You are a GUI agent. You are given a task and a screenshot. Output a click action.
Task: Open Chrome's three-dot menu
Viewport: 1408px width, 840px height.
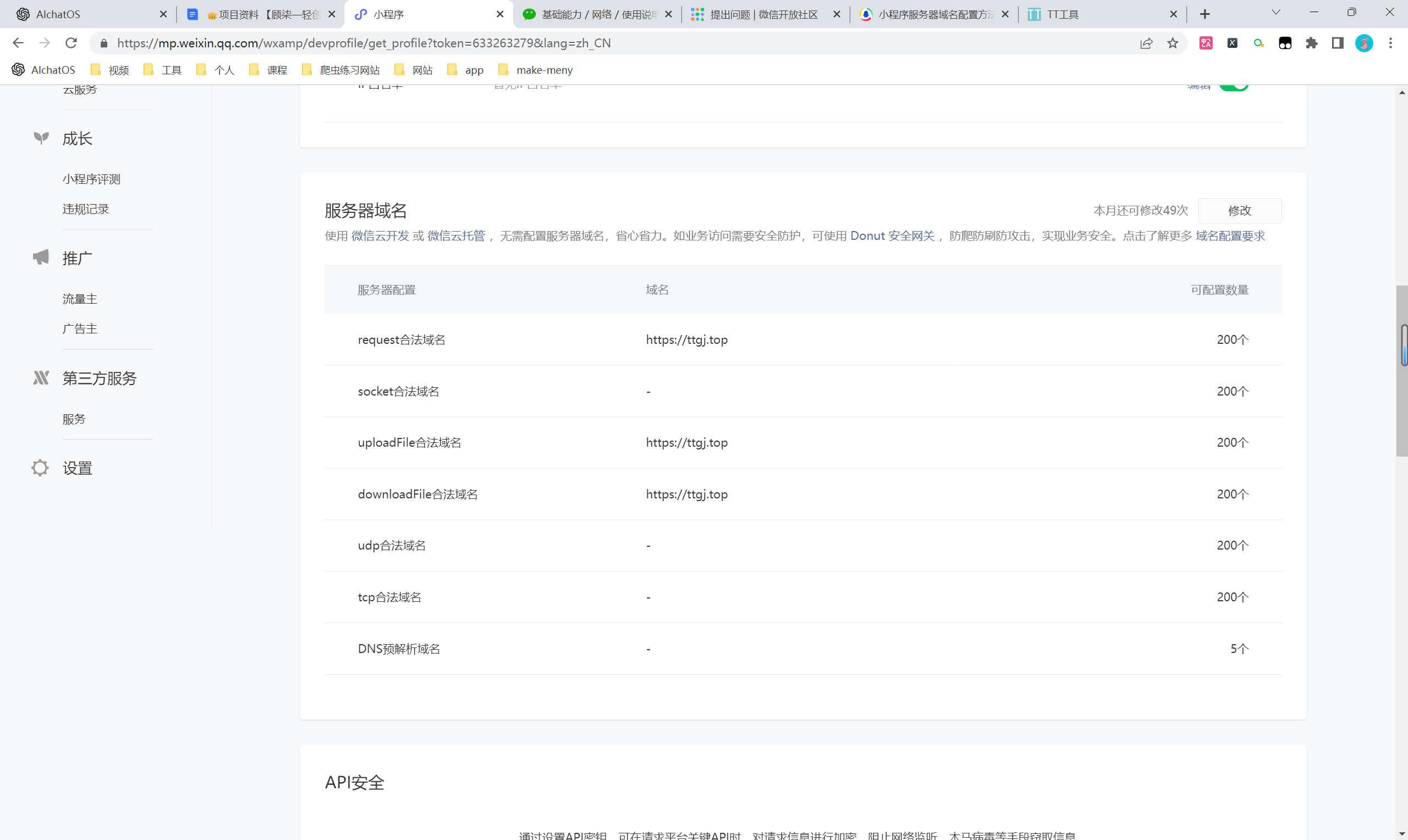point(1390,43)
